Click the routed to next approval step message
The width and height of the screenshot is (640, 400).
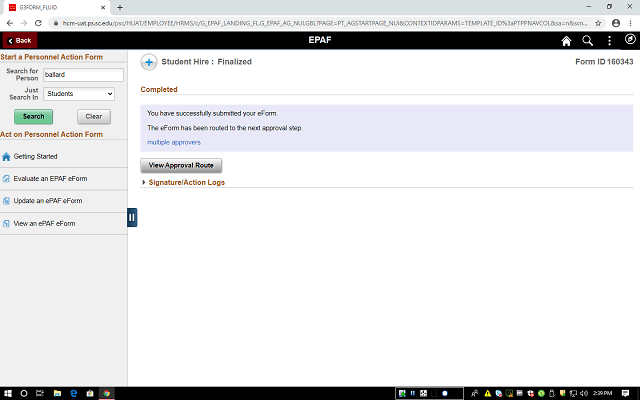click(224, 128)
